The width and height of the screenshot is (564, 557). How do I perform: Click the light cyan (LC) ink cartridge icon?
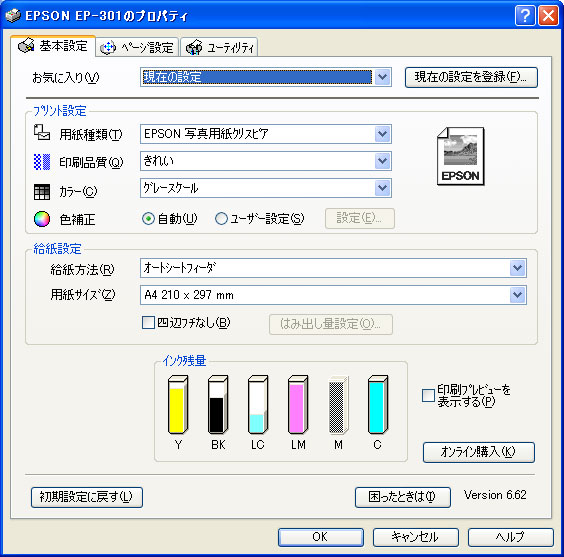[x=258, y=405]
